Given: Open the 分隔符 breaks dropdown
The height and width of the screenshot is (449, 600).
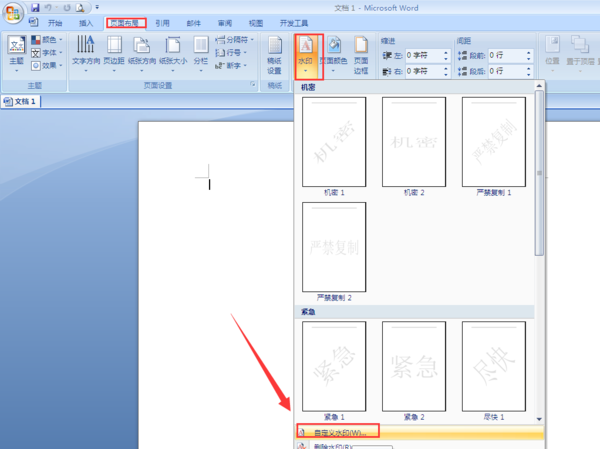Looking at the screenshot, I should (x=234, y=39).
